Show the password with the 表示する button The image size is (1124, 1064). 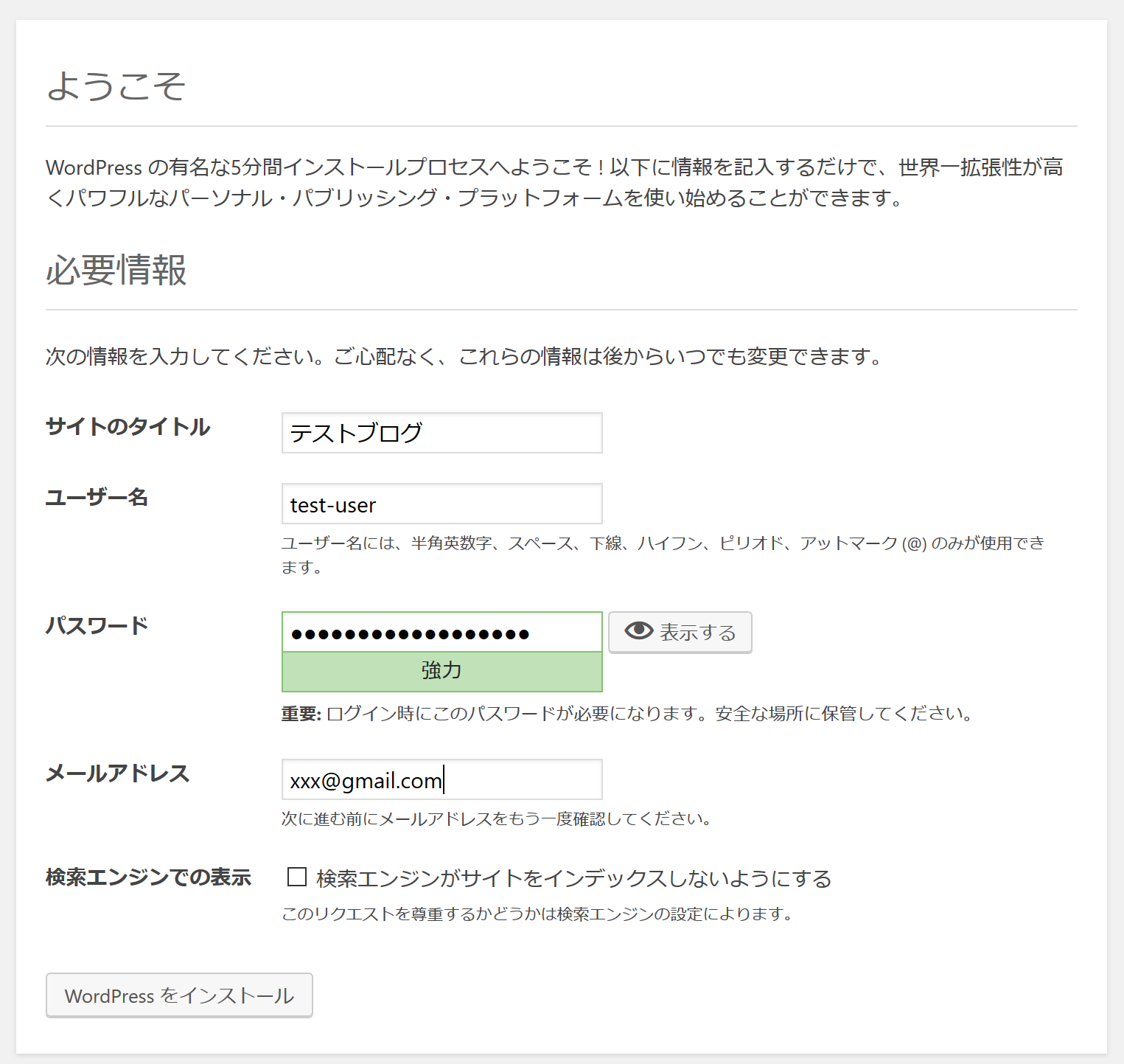pos(680,632)
